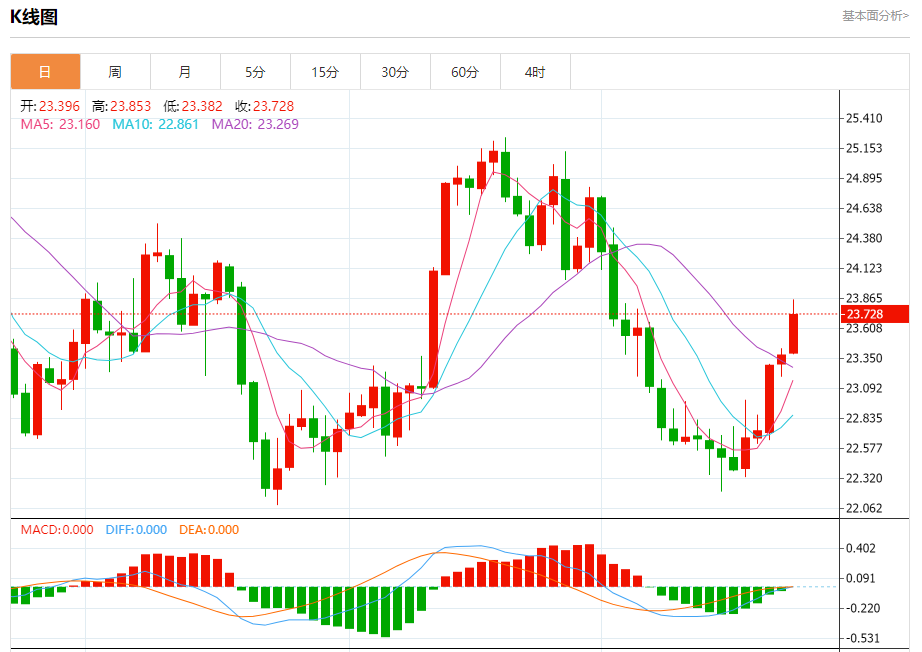
Task: Click the 24.380 price axis label
Action: (x=864, y=238)
